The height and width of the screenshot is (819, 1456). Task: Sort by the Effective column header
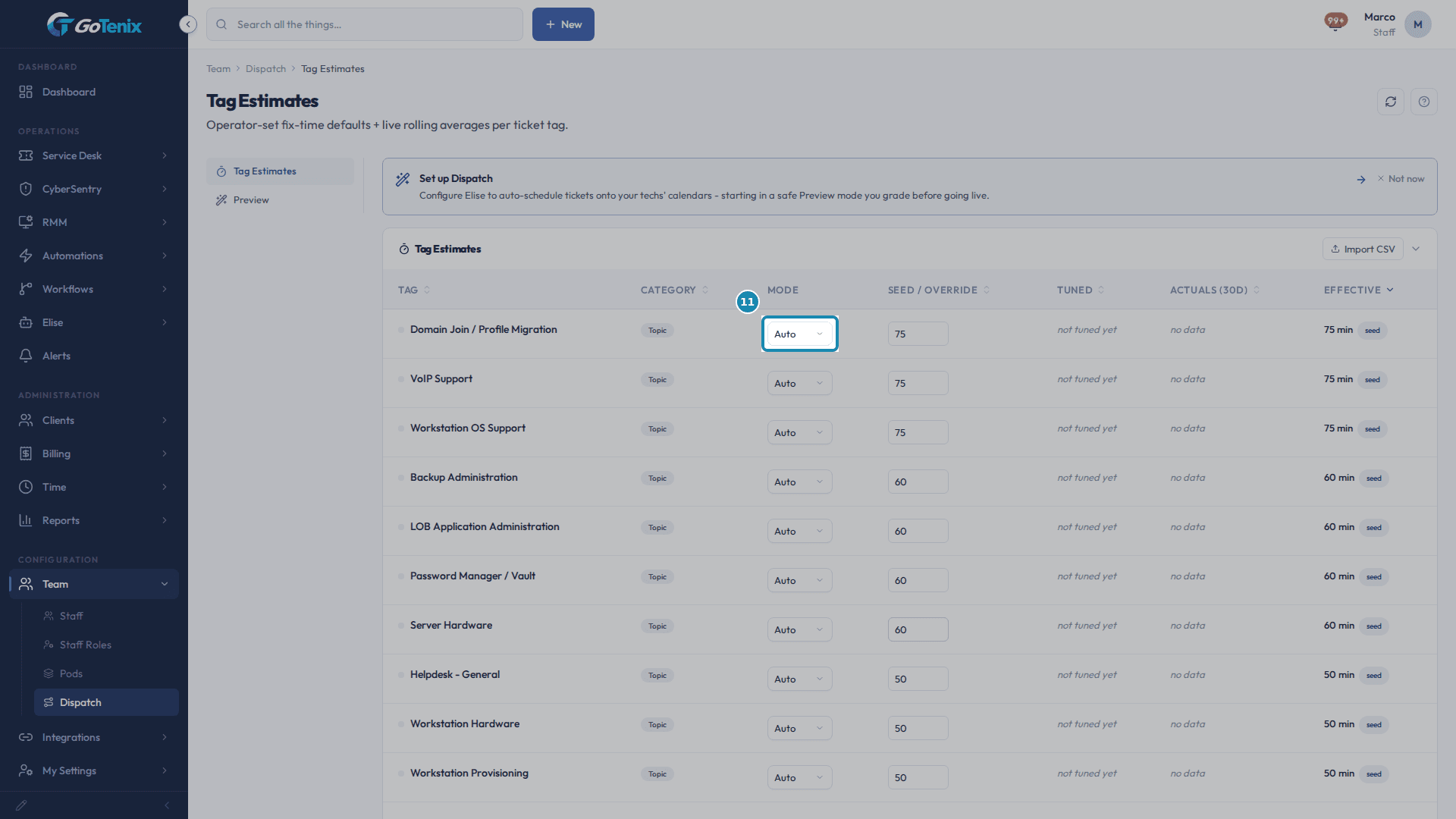(x=1358, y=290)
